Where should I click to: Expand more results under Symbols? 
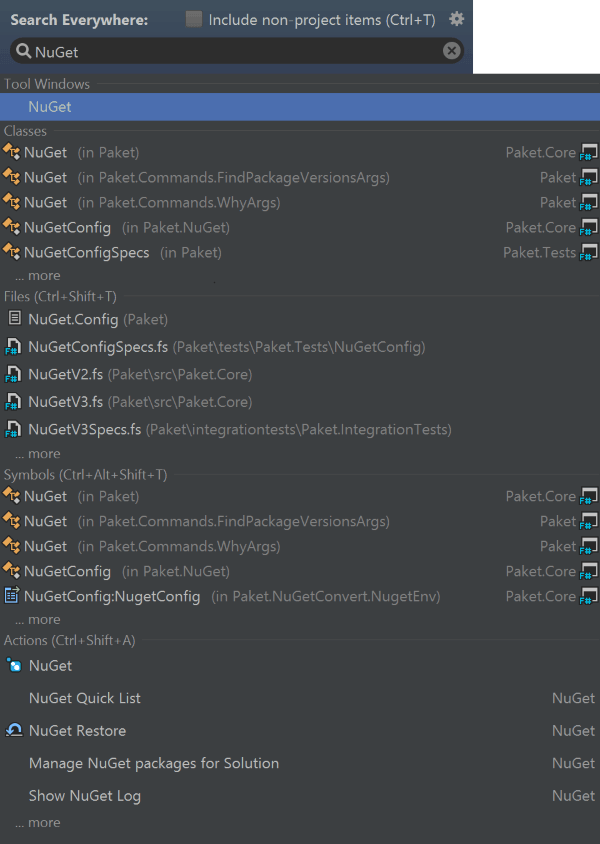click(x=36, y=619)
